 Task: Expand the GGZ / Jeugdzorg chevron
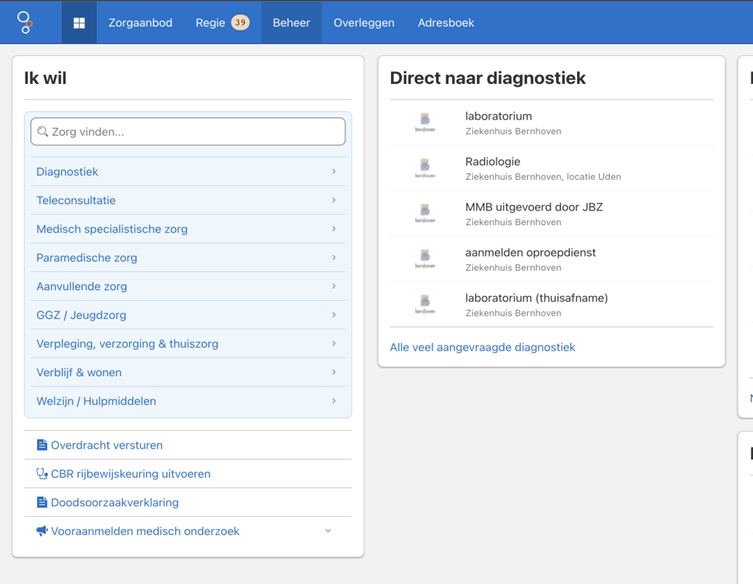coord(334,315)
